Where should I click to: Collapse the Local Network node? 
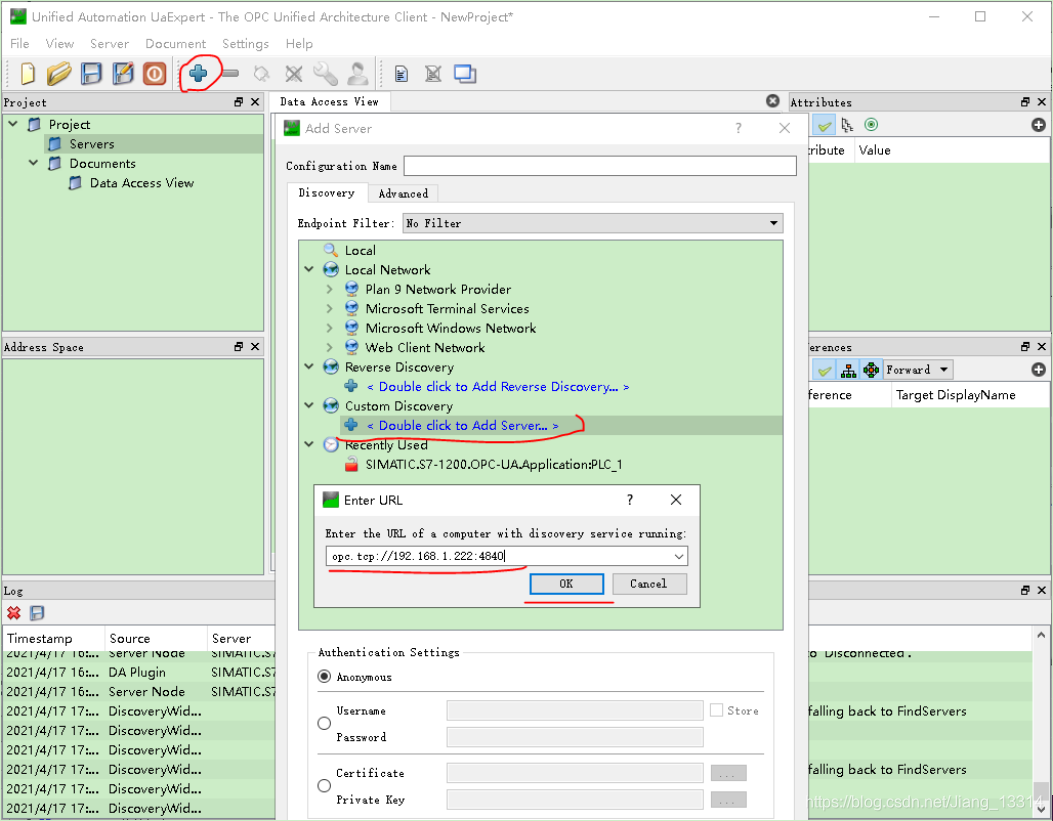click(x=309, y=269)
